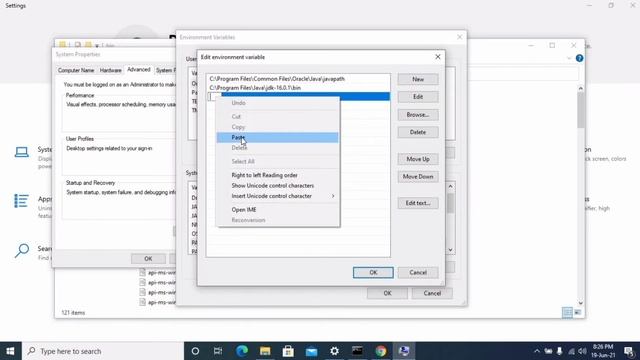The height and width of the screenshot is (360, 640).
Task: Launch Microsoft Edge from taskbar
Action: coord(242,351)
